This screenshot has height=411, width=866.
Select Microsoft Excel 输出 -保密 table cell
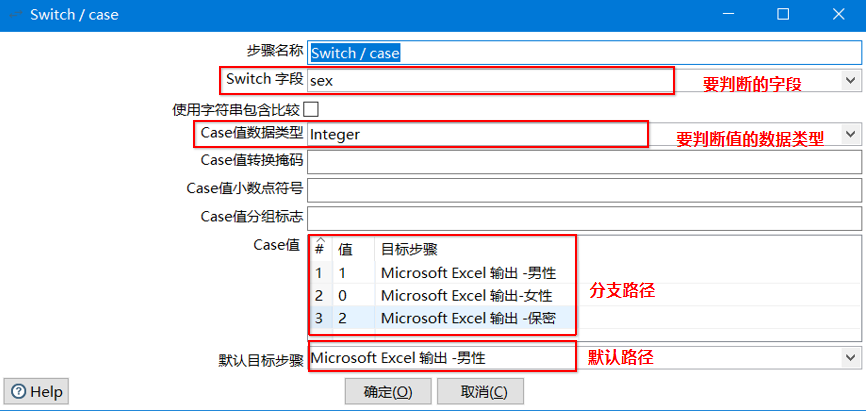(x=475, y=318)
